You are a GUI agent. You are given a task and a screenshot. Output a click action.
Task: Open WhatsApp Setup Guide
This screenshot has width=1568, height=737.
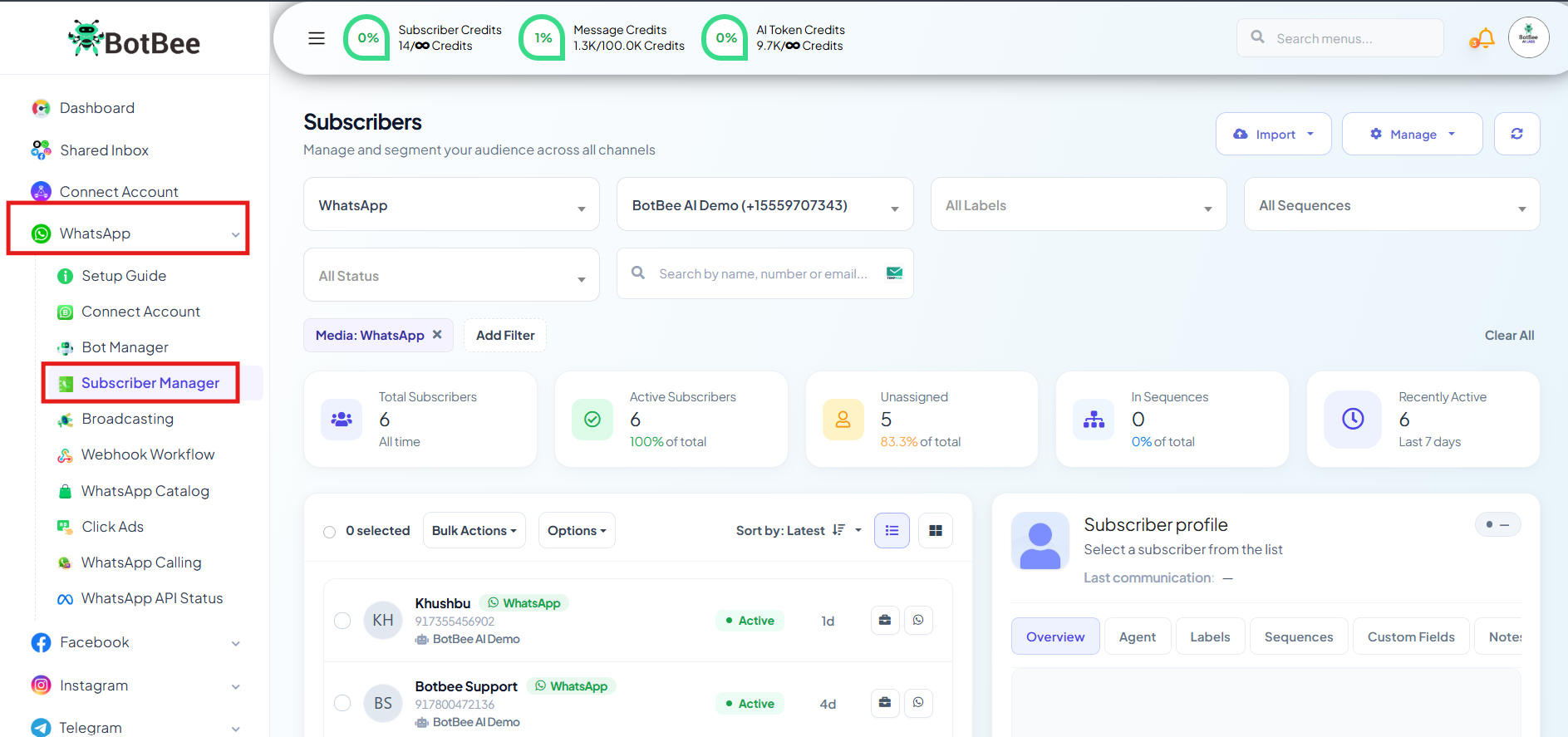tap(112, 276)
